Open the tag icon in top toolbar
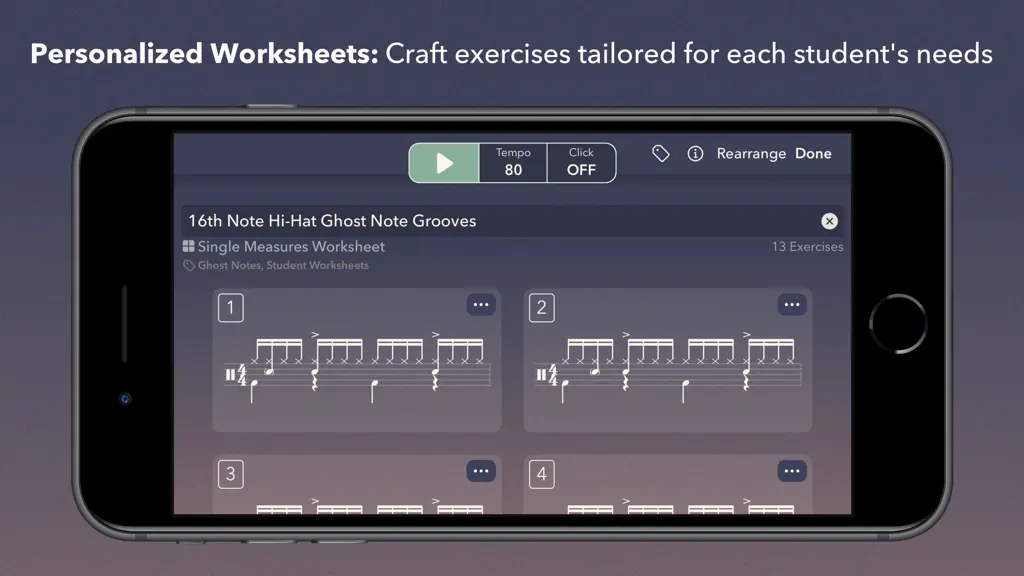This screenshot has height=576, width=1024. (x=660, y=153)
